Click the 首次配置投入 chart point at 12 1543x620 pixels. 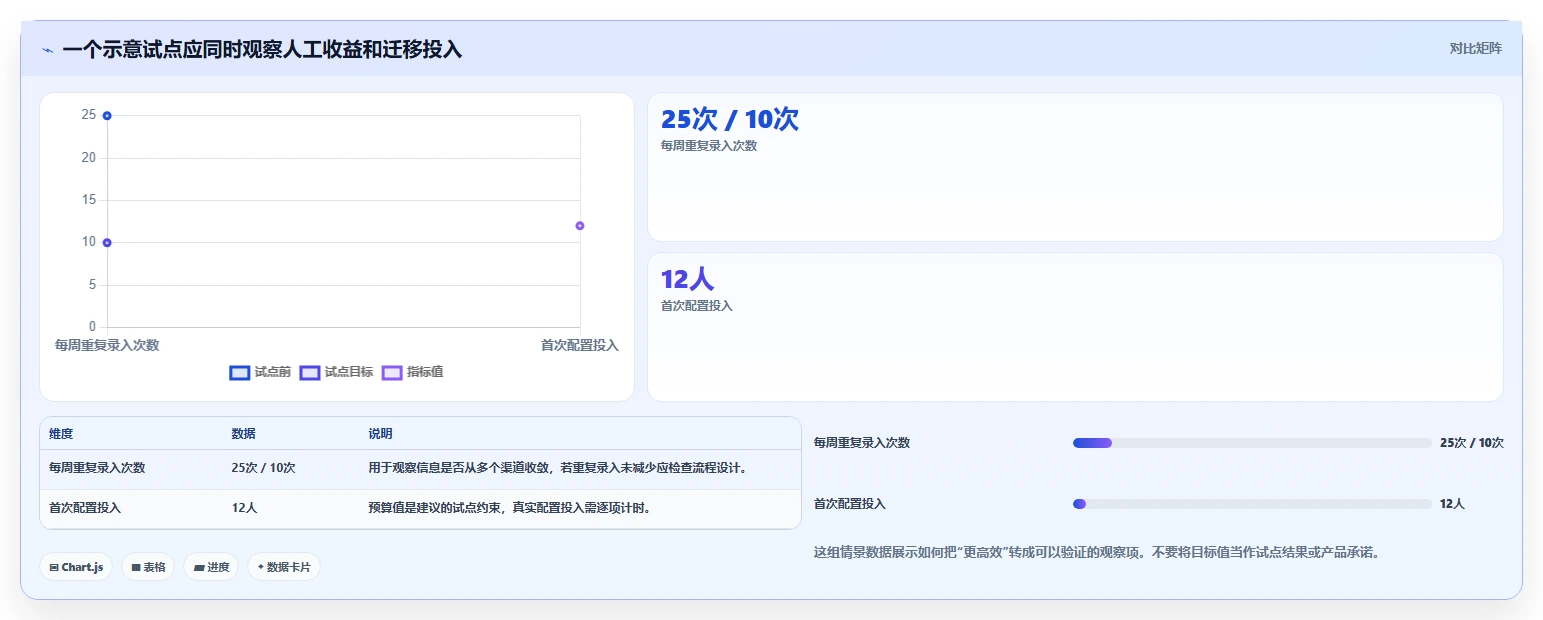click(x=580, y=226)
